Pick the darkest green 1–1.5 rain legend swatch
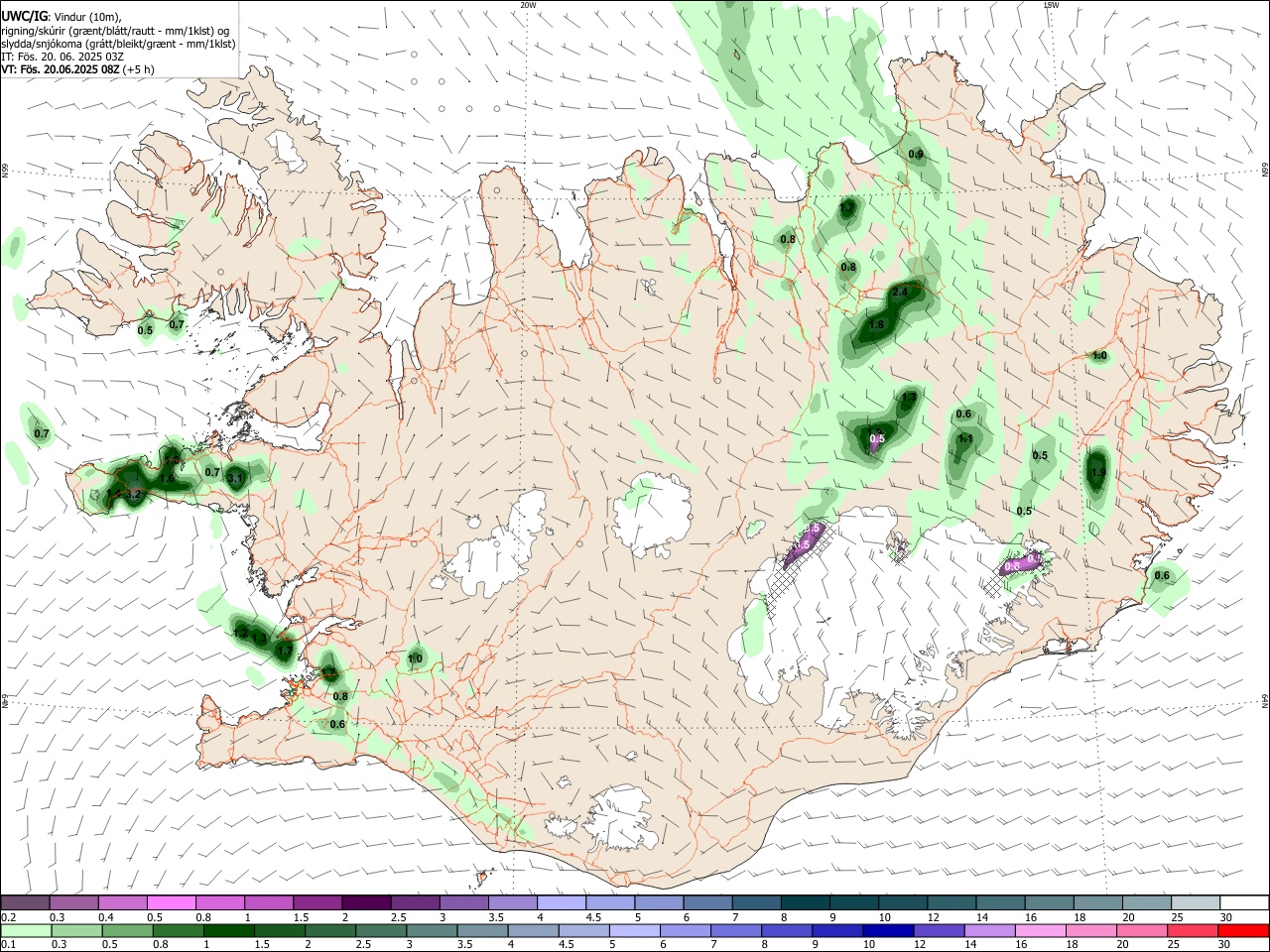The width and height of the screenshot is (1270, 952). point(228,930)
